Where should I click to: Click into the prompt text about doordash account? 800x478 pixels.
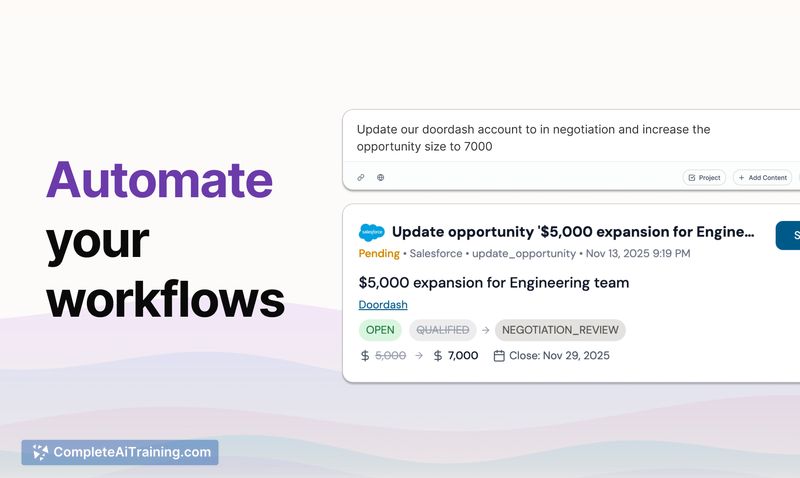(533, 138)
